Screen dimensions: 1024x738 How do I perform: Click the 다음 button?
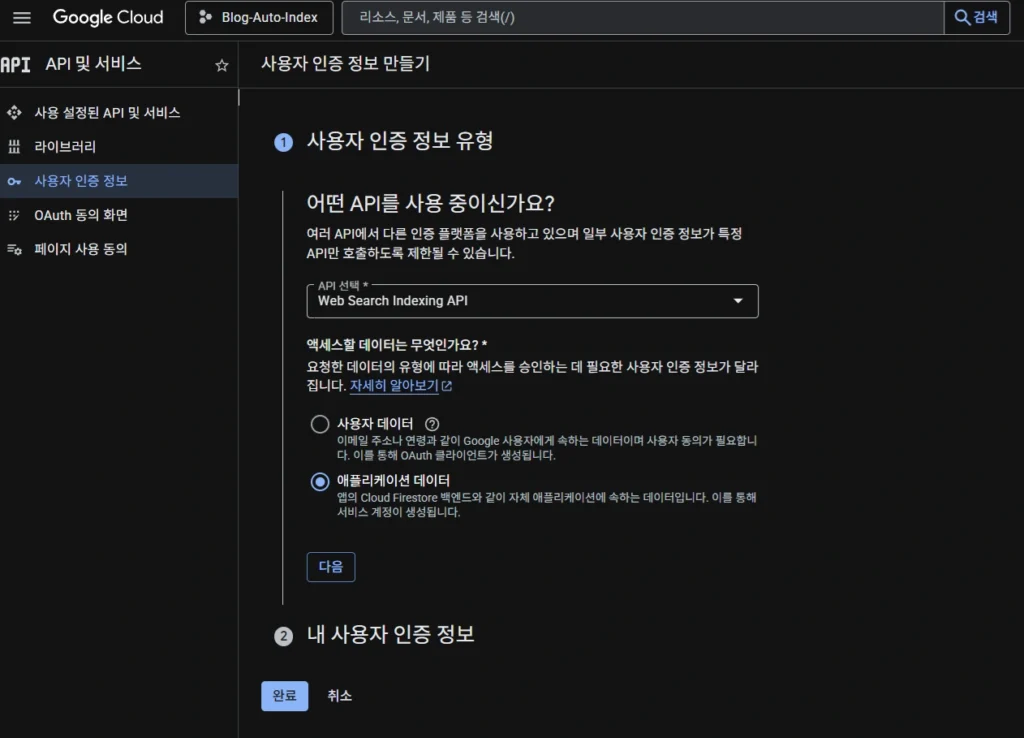(331, 567)
